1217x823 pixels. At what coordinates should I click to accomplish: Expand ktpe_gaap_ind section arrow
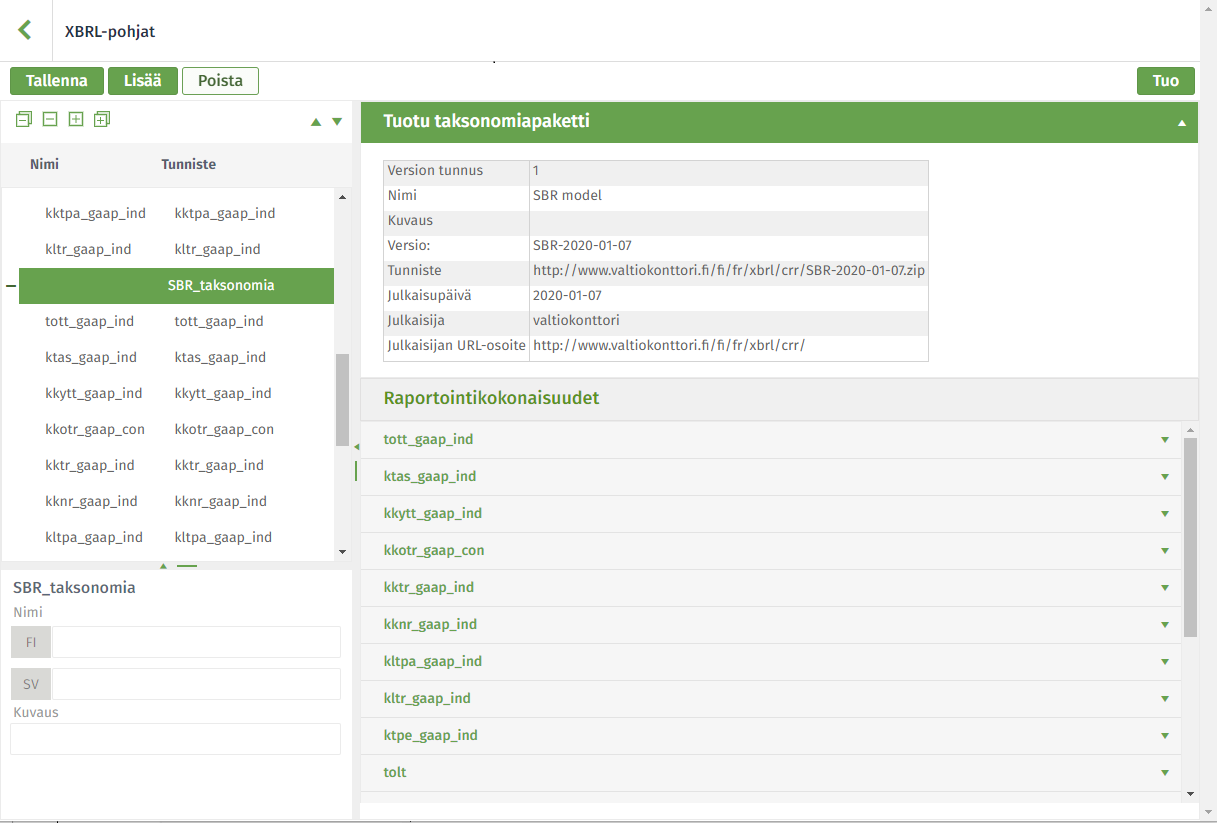[x=1165, y=736]
